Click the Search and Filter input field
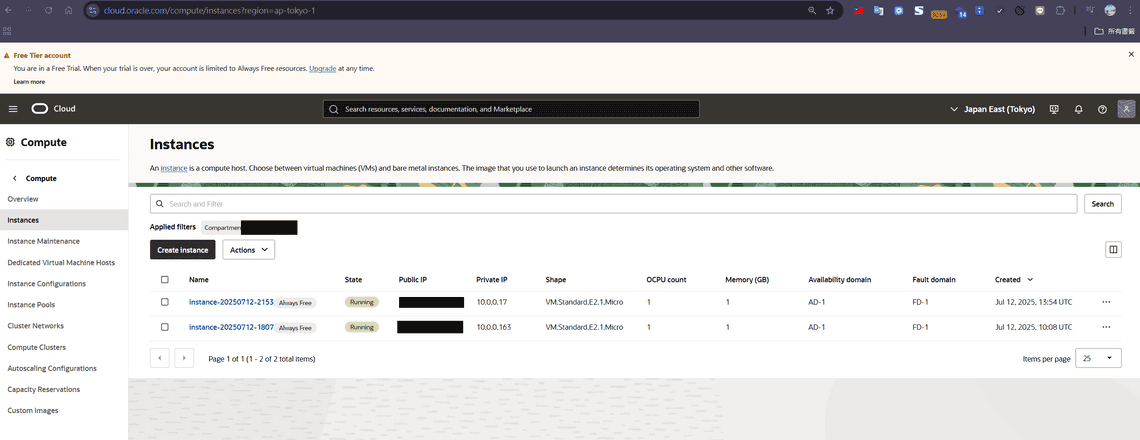 pyautogui.click(x=614, y=204)
